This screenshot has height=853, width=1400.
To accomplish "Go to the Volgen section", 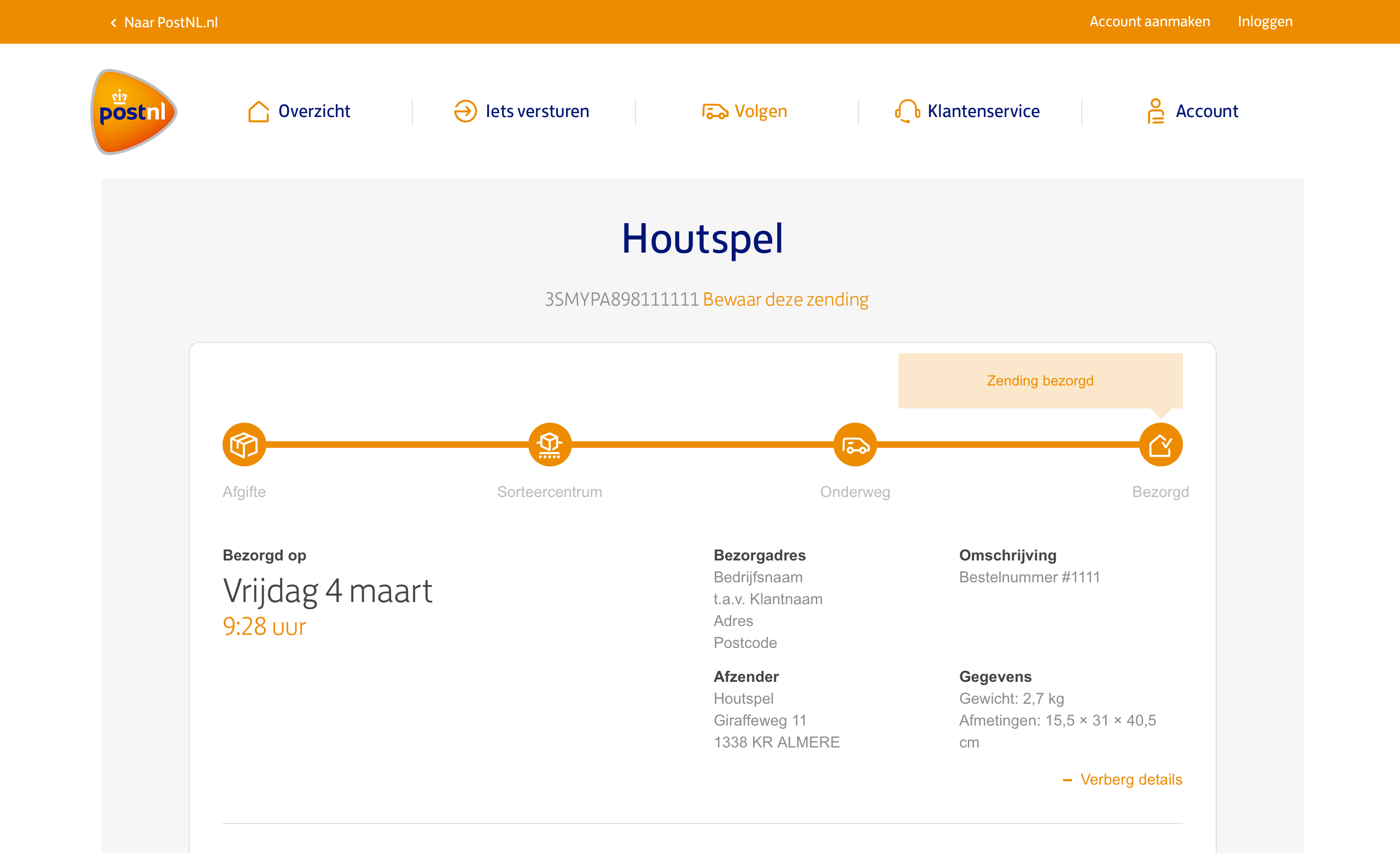I will point(761,112).
